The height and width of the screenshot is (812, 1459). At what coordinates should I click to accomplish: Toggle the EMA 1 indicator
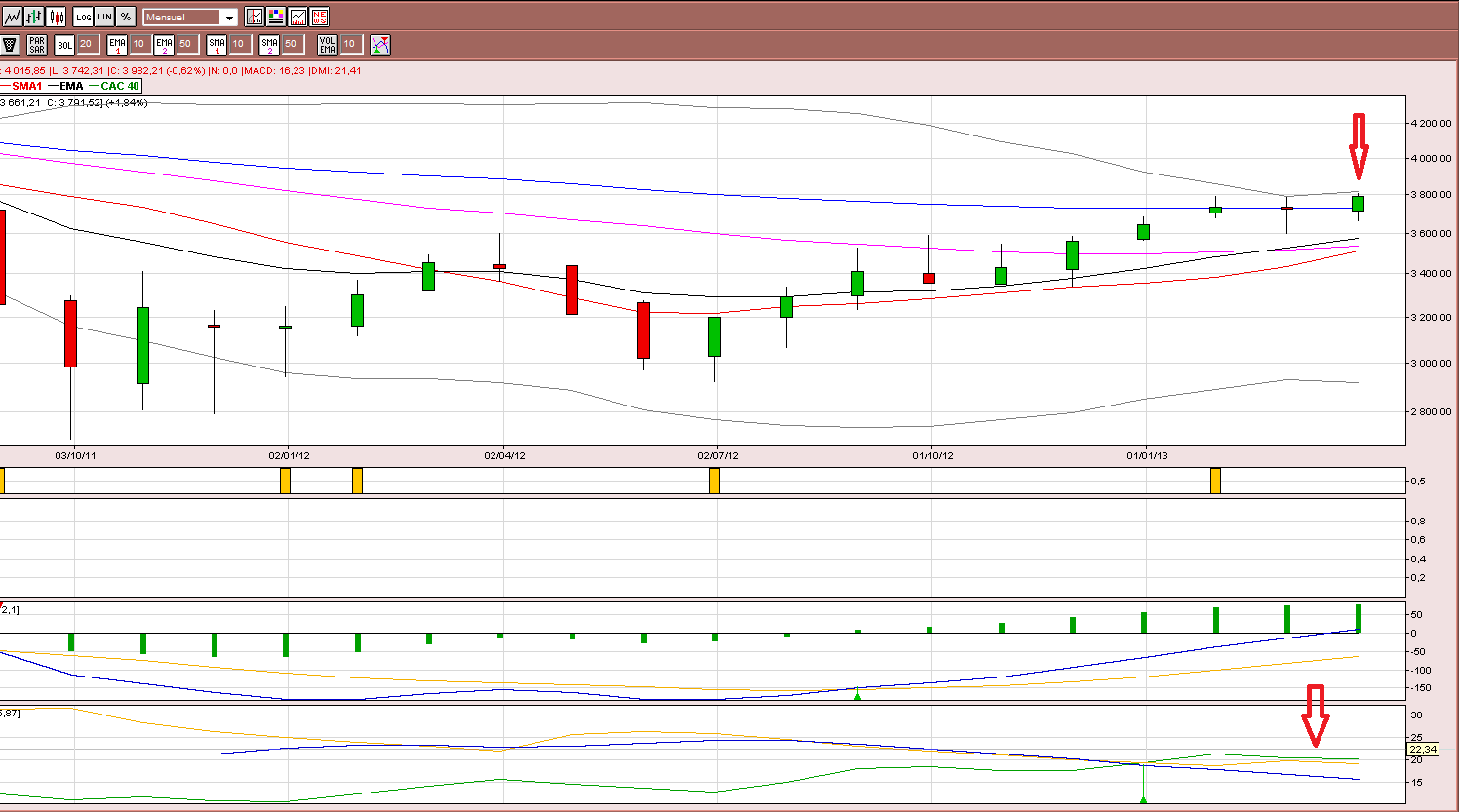point(117,45)
